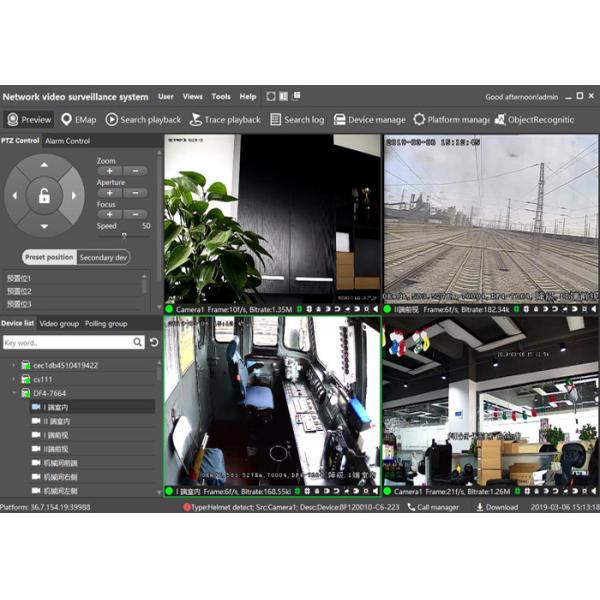Collapse the DF4-7664 device node
This screenshot has width=600, height=600.
[14, 393]
